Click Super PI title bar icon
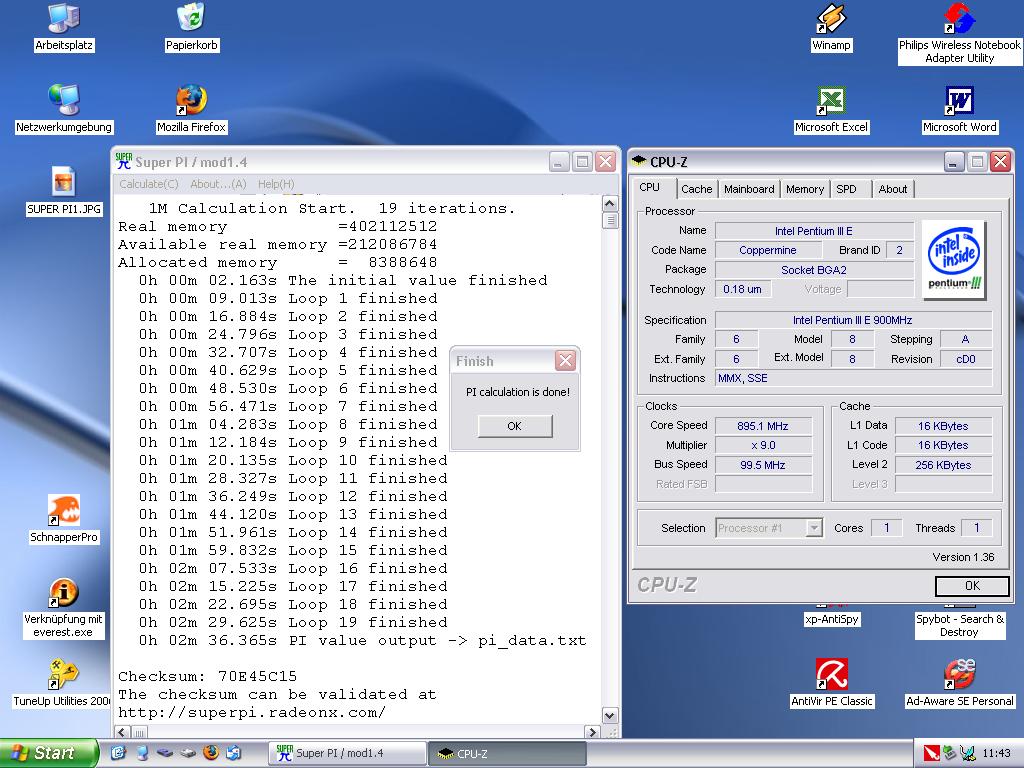This screenshot has width=1024, height=768. [x=123, y=161]
